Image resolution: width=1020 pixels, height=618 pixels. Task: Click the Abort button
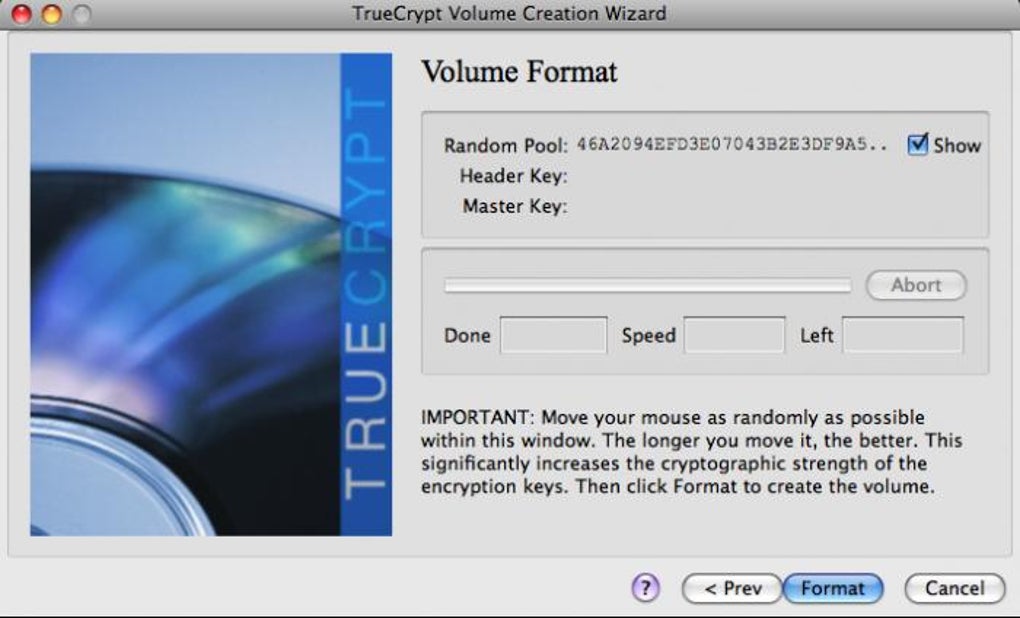pos(916,285)
